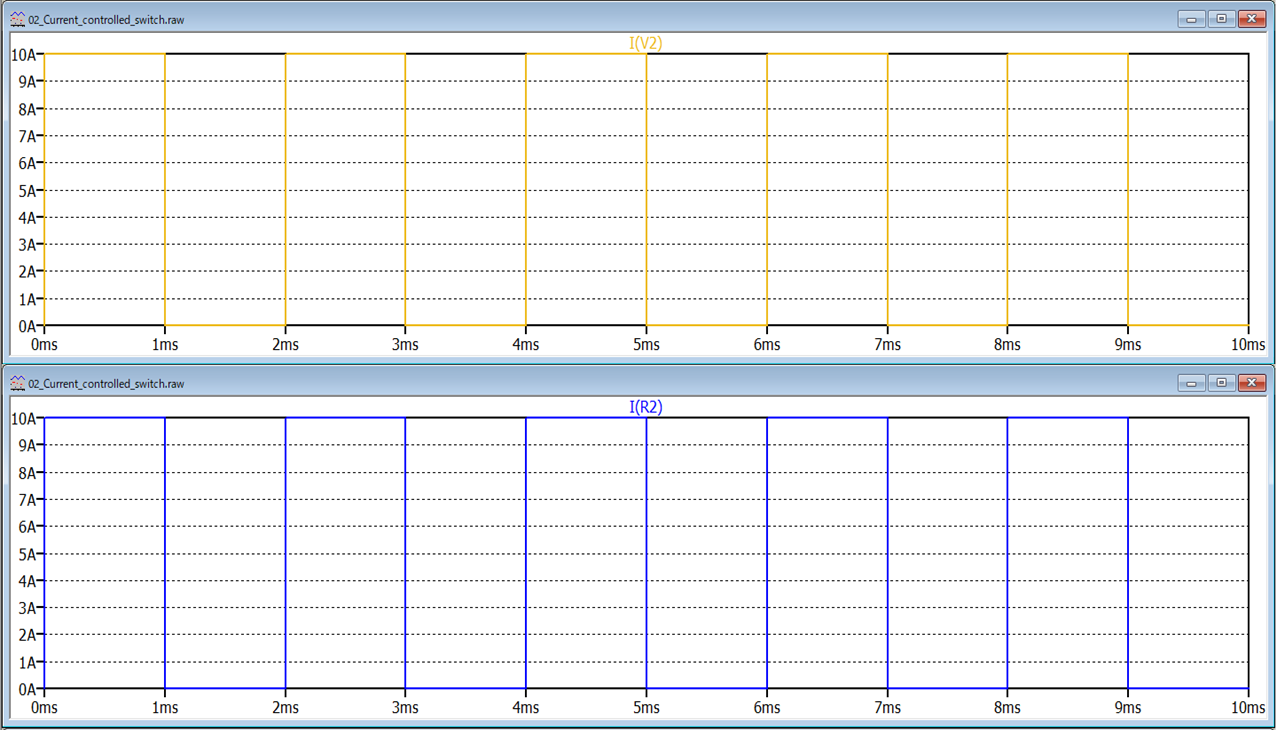Viewport: 1277px width, 730px height.
Task: Close the top I(V2) waveform window
Action: pos(1252,19)
